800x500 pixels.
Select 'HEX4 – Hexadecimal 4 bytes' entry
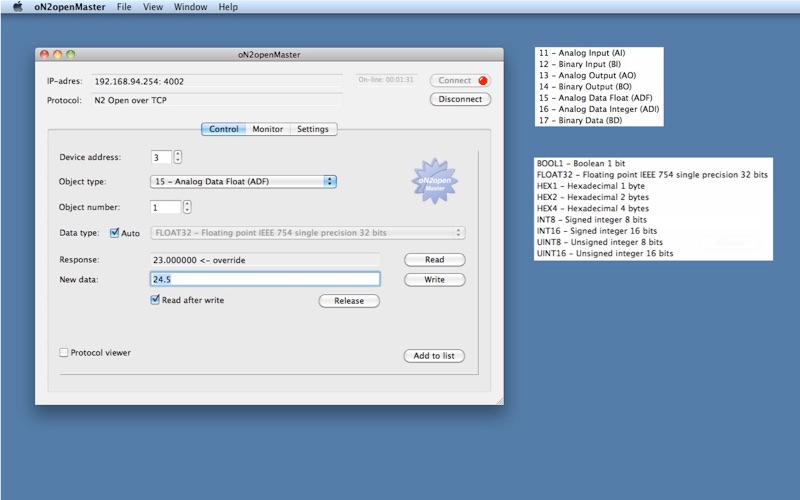tap(593, 209)
